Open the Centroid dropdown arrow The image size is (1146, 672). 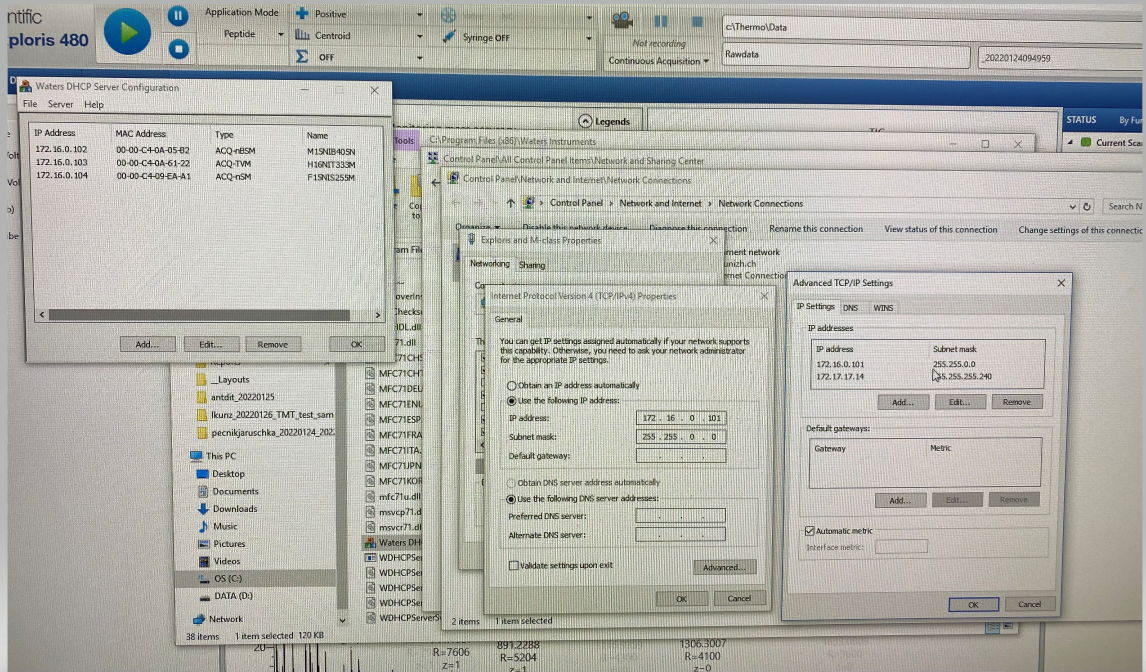pos(420,36)
